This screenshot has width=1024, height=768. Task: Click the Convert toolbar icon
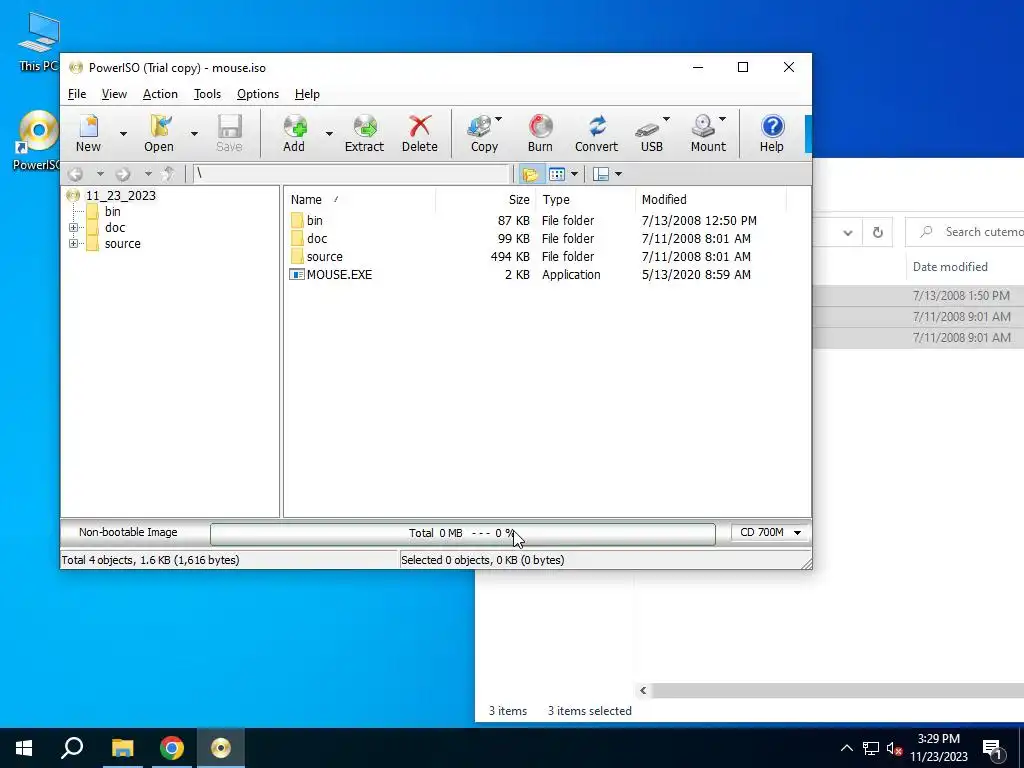[x=596, y=133]
